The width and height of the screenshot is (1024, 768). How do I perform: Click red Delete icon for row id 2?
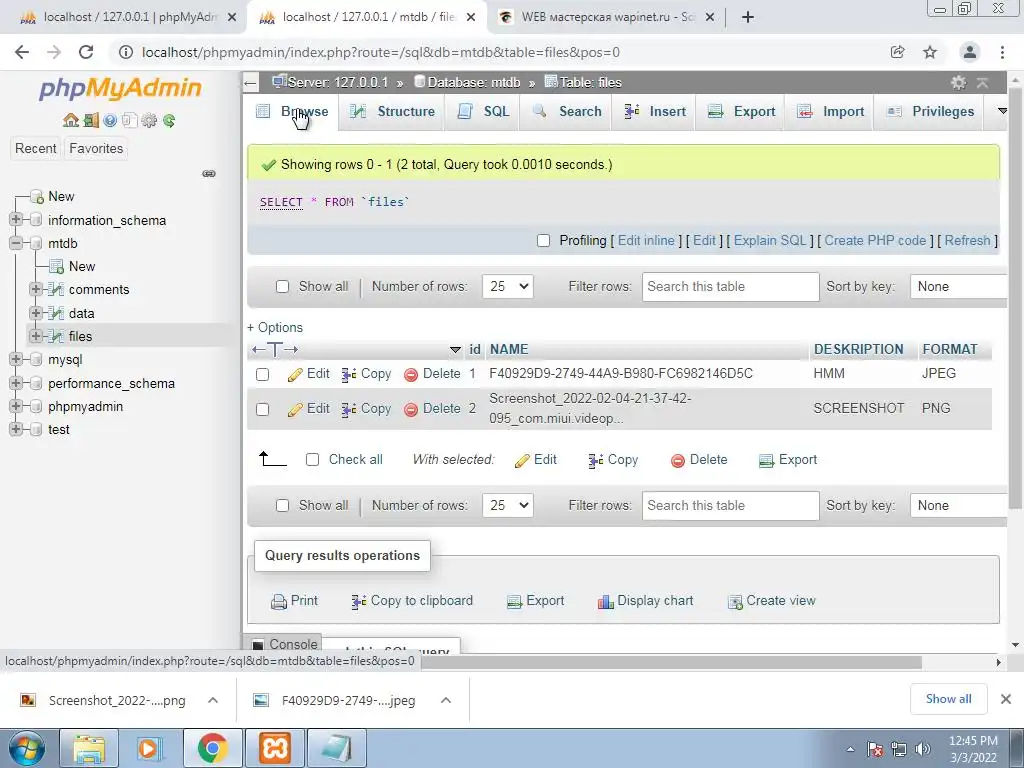pos(411,409)
